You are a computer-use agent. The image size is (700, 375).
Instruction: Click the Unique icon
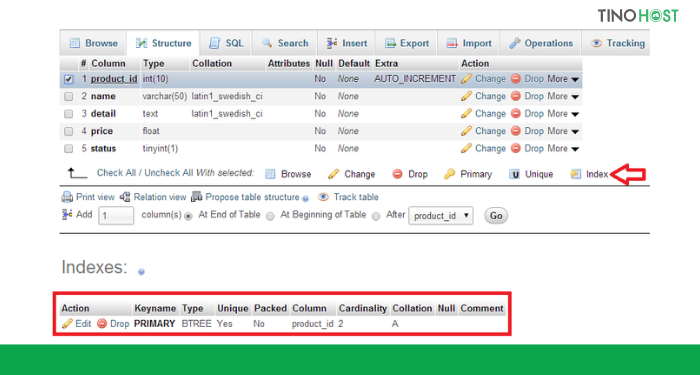click(514, 174)
